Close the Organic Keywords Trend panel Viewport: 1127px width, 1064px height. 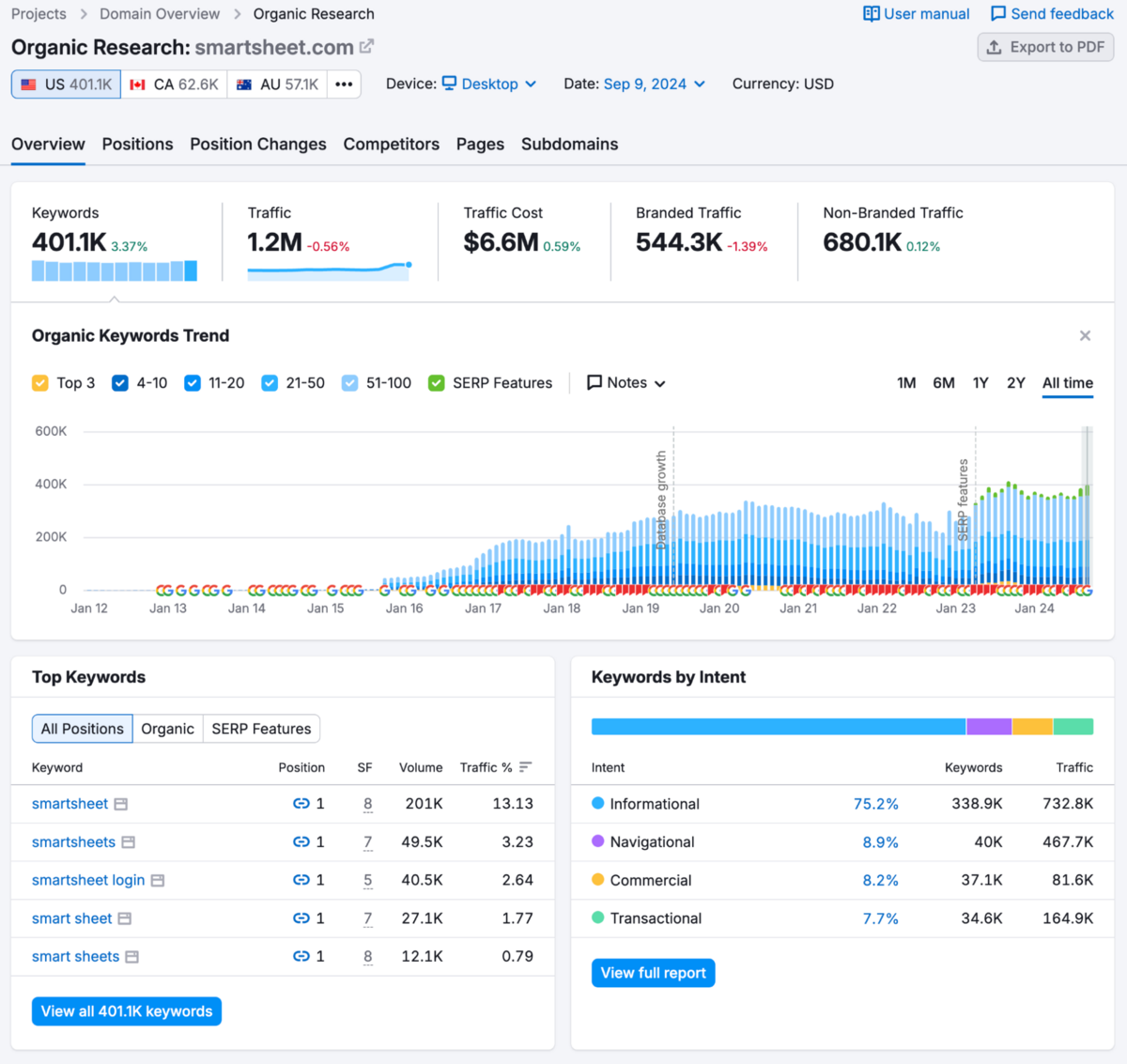click(x=1085, y=335)
